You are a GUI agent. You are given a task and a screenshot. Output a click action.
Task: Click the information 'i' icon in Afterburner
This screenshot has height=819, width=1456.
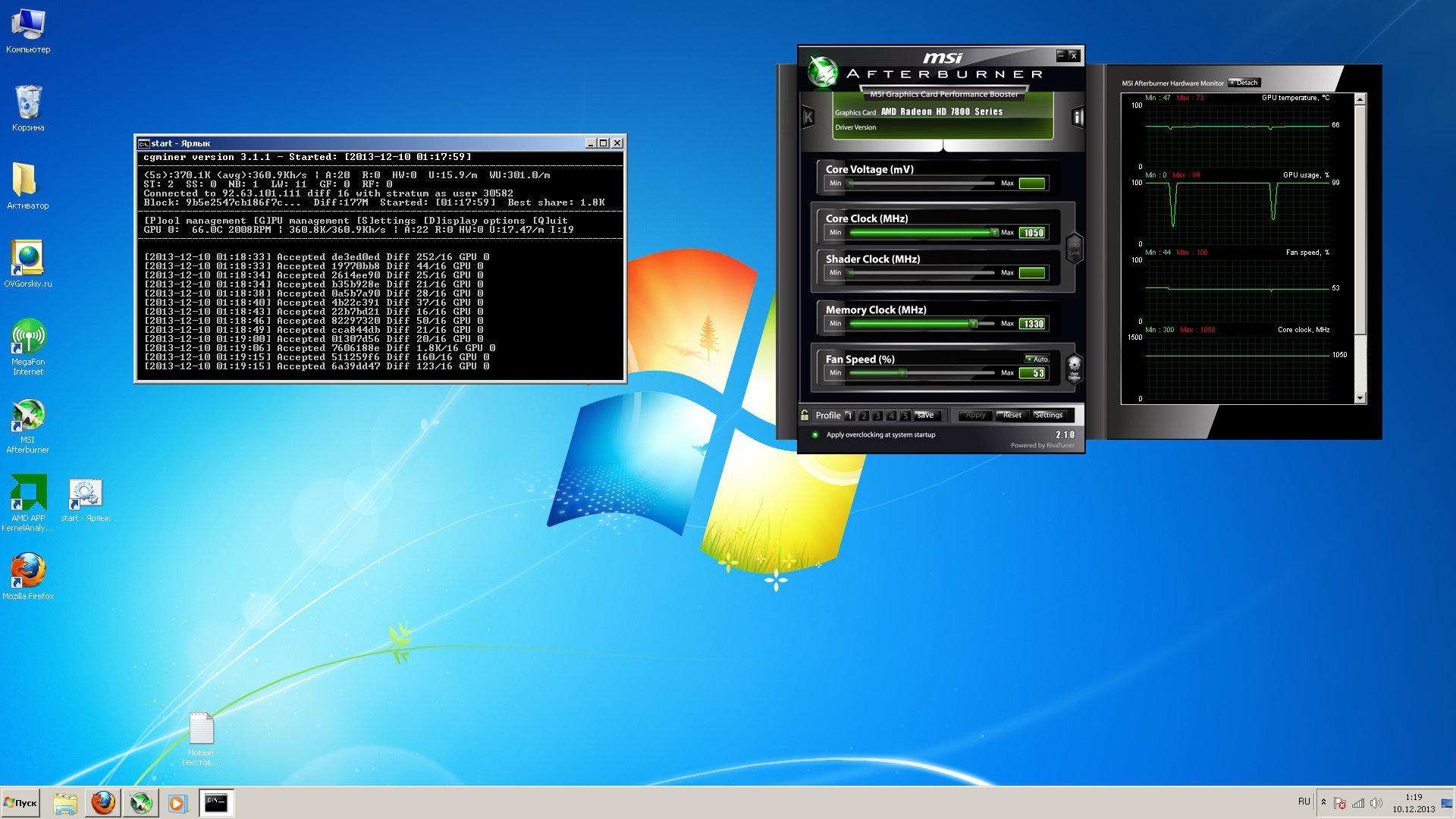coord(1077,117)
